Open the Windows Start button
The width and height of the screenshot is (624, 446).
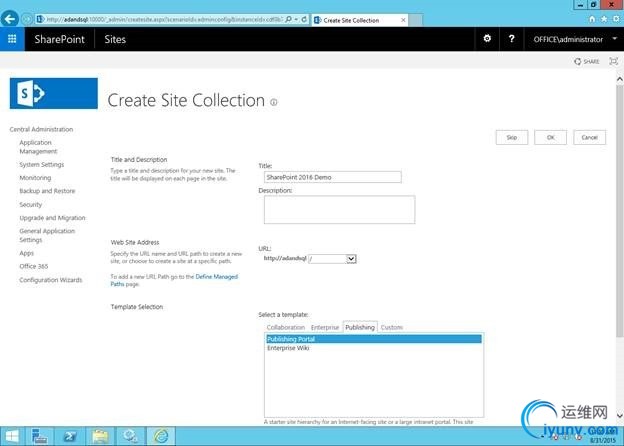[x=12, y=436]
